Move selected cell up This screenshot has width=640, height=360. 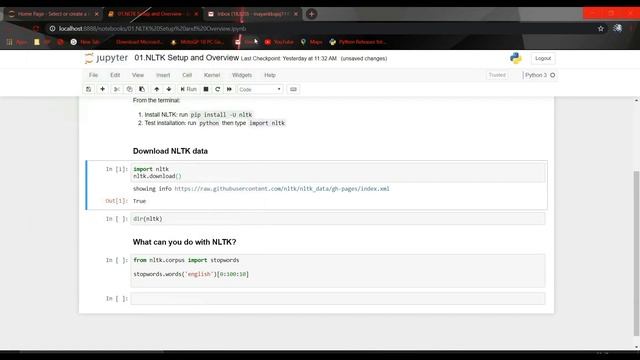[x=157, y=89]
